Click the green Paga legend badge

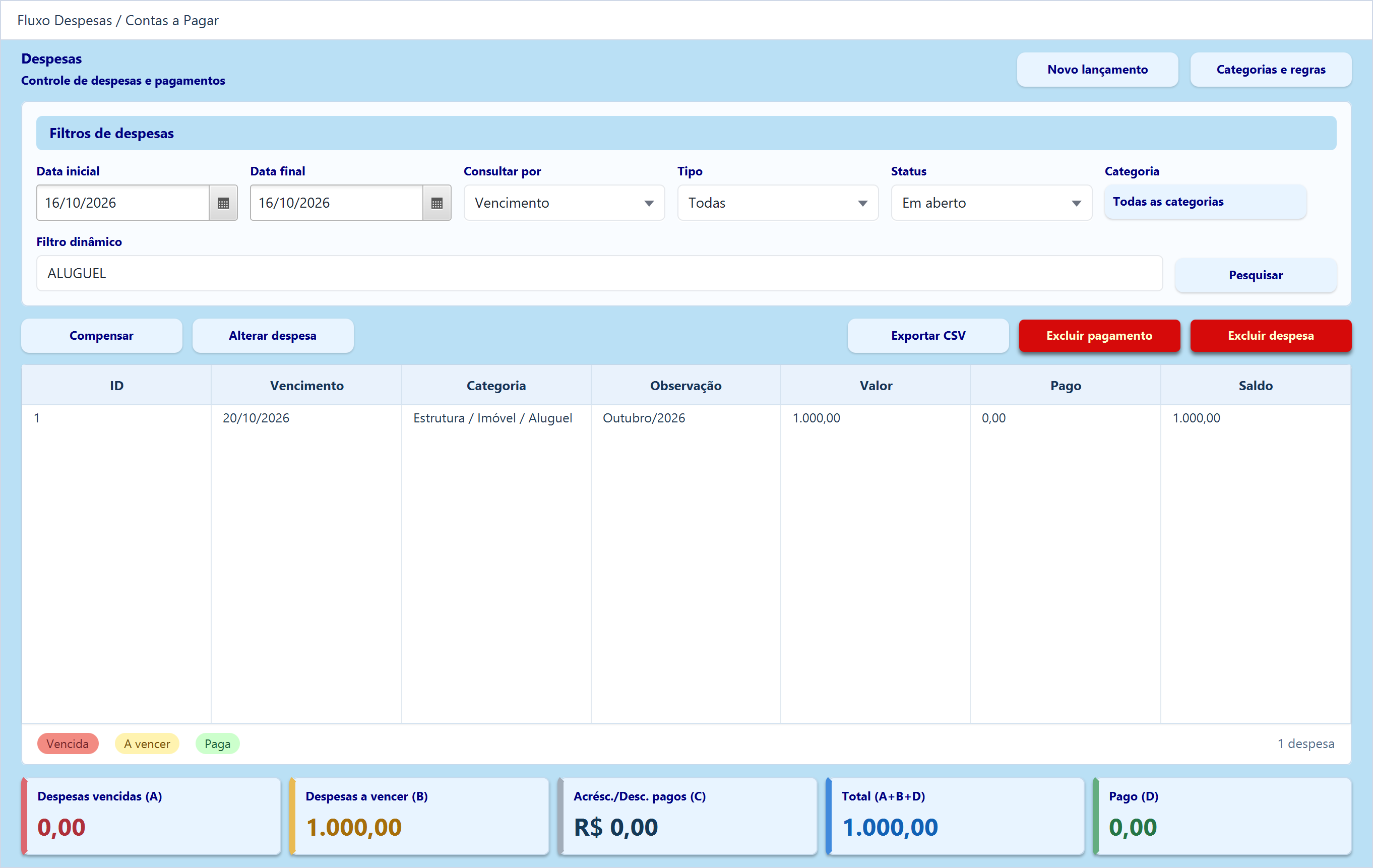tap(217, 743)
